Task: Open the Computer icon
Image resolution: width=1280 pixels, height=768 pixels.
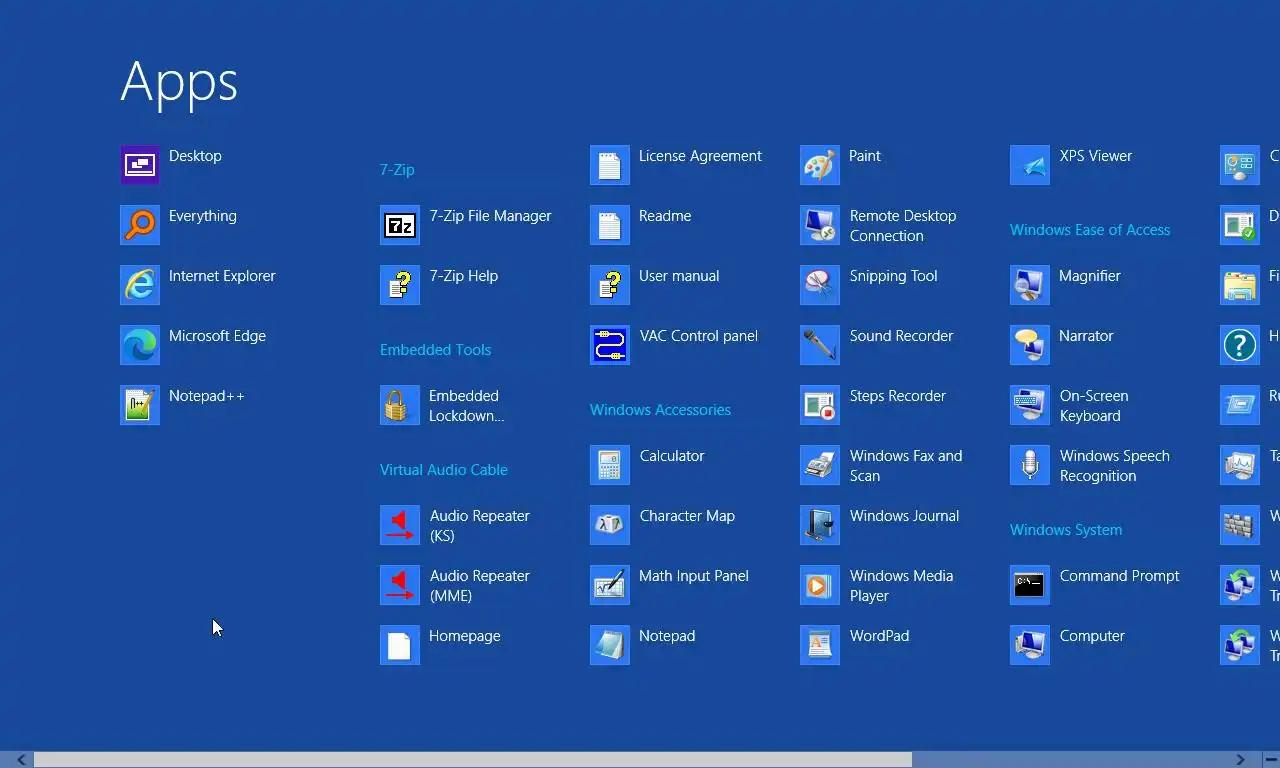Action: [1030, 645]
